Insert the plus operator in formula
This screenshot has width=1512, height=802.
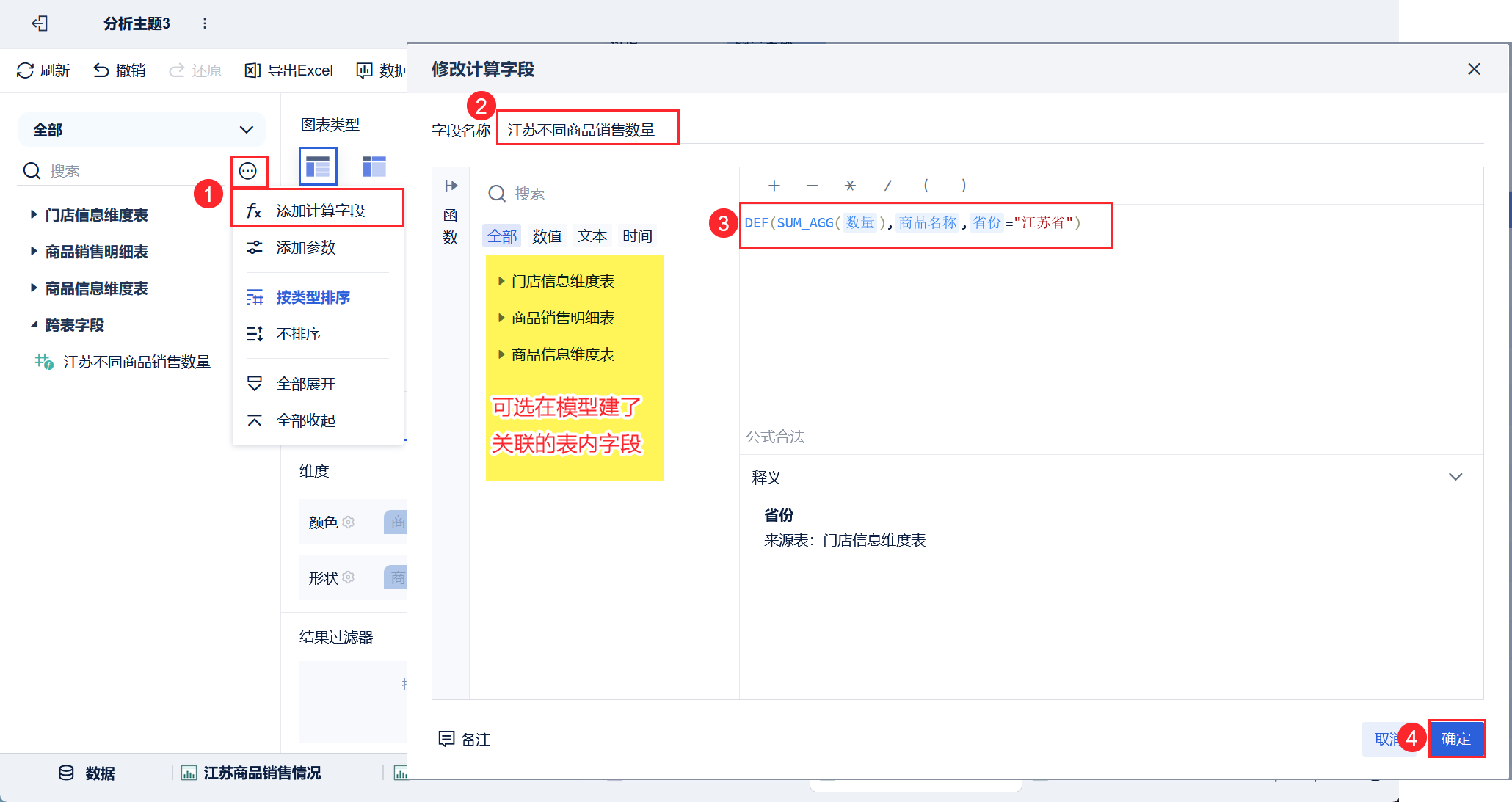[x=774, y=186]
